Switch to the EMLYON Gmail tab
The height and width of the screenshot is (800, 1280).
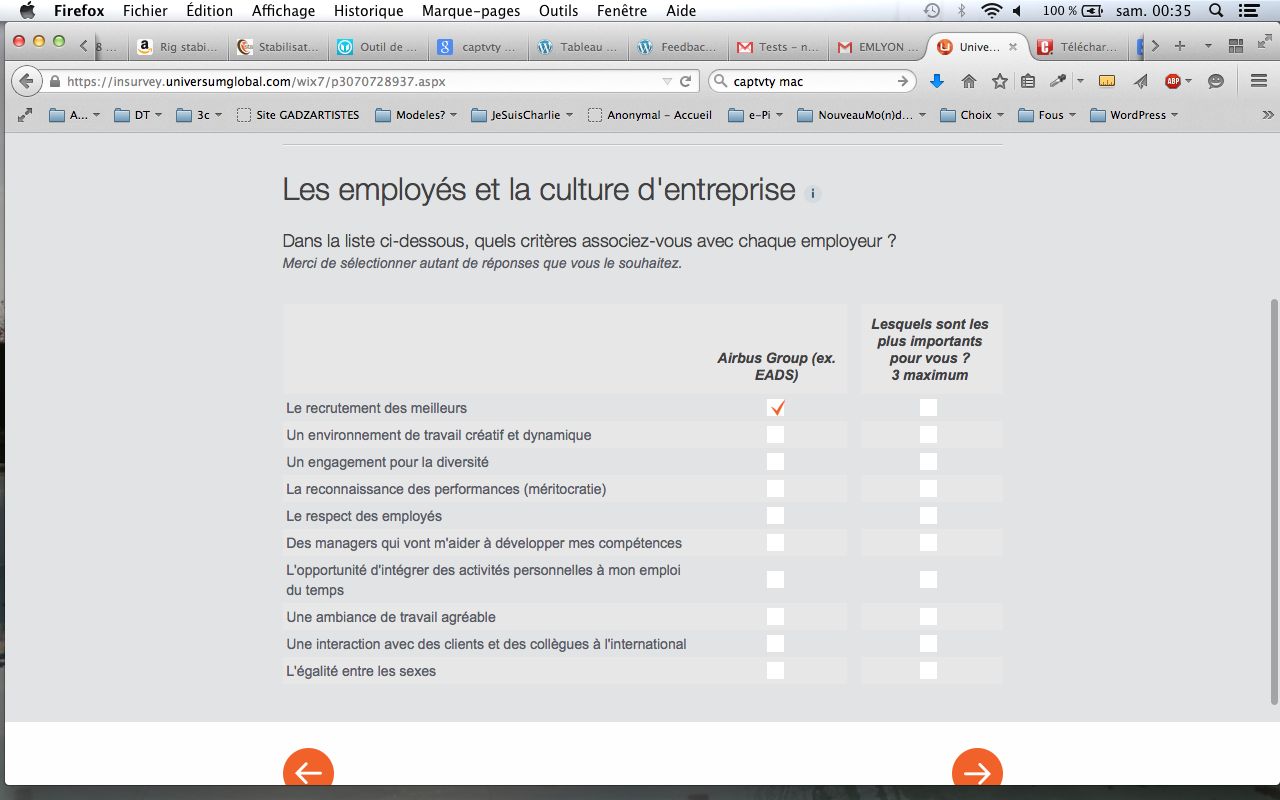[877, 47]
